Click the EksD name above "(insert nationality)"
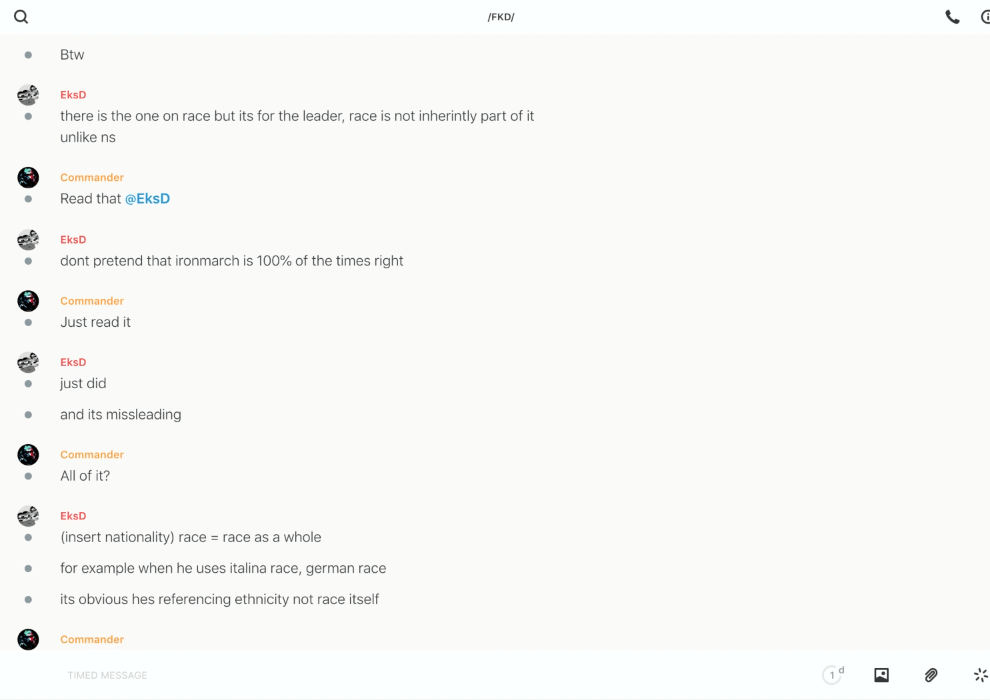The width and height of the screenshot is (990, 700). [73, 516]
